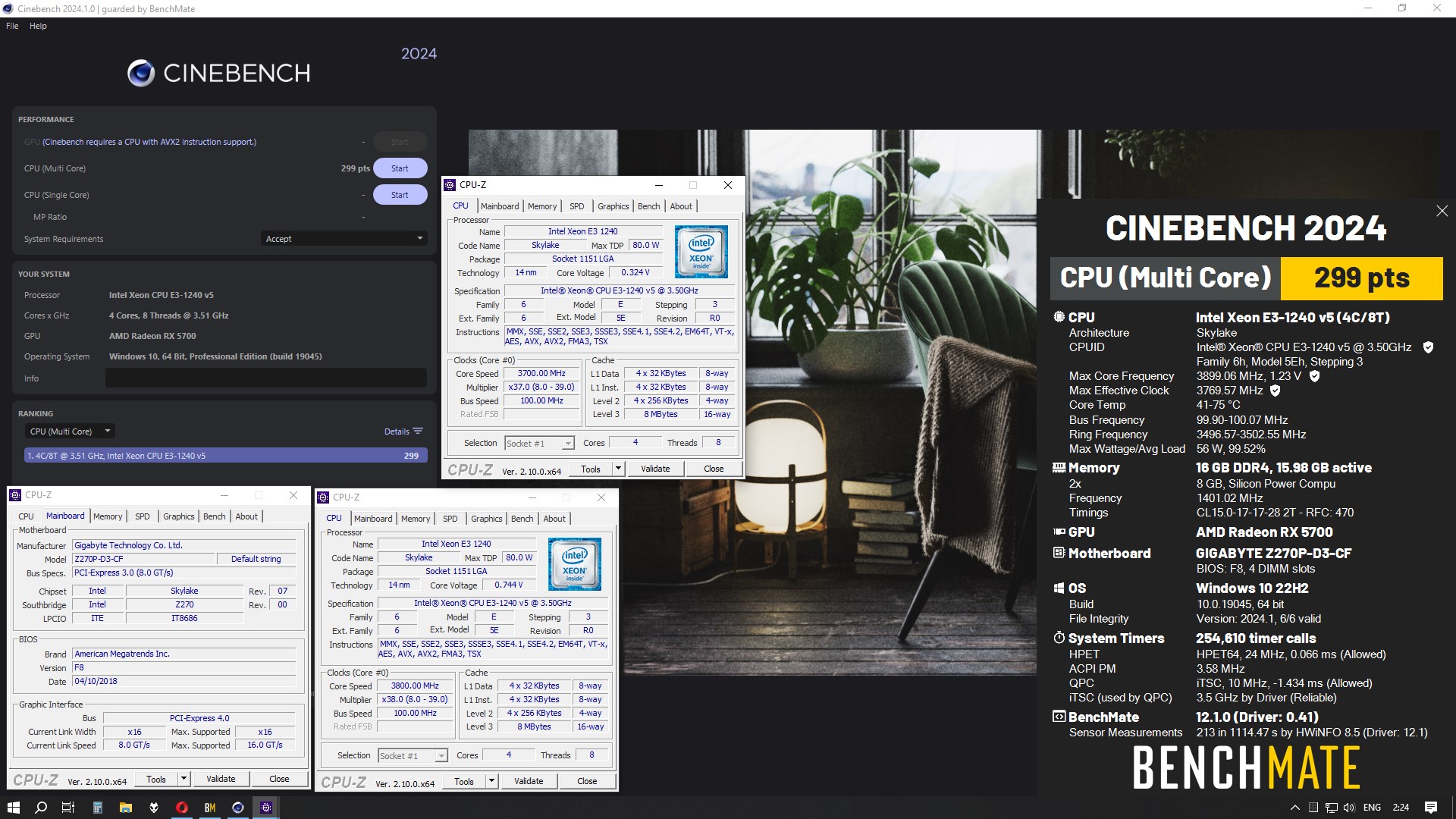Image resolution: width=1456 pixels, height=819 pixels.
Task: Click the Intel Xeon logo in top CPU-Z window
Action: point(701,252)
